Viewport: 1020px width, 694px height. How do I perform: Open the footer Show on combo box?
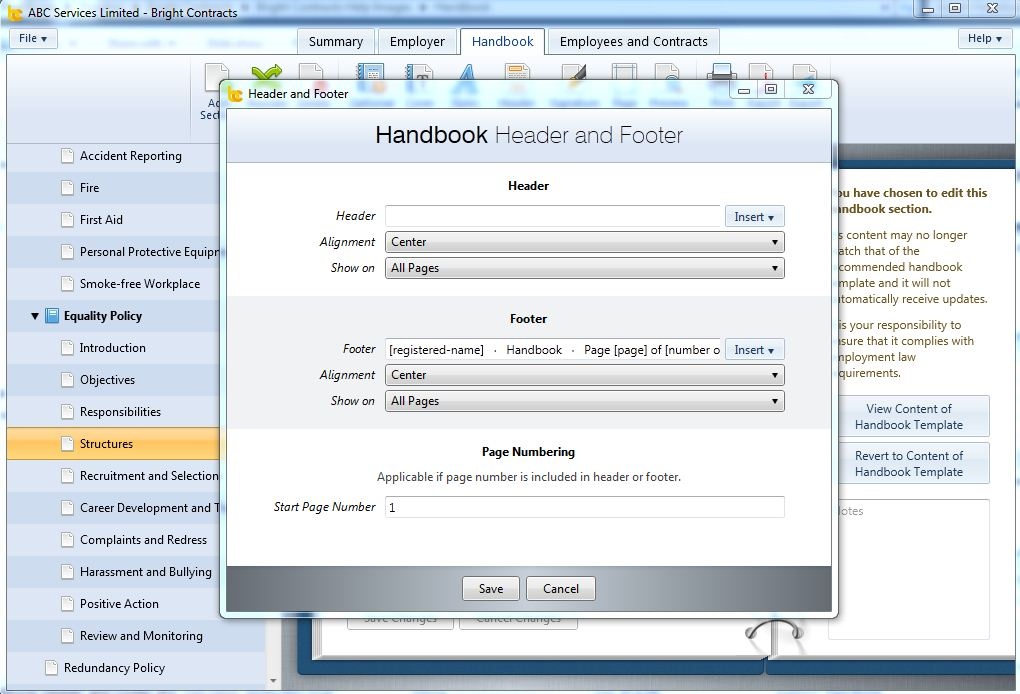(584, 401)
